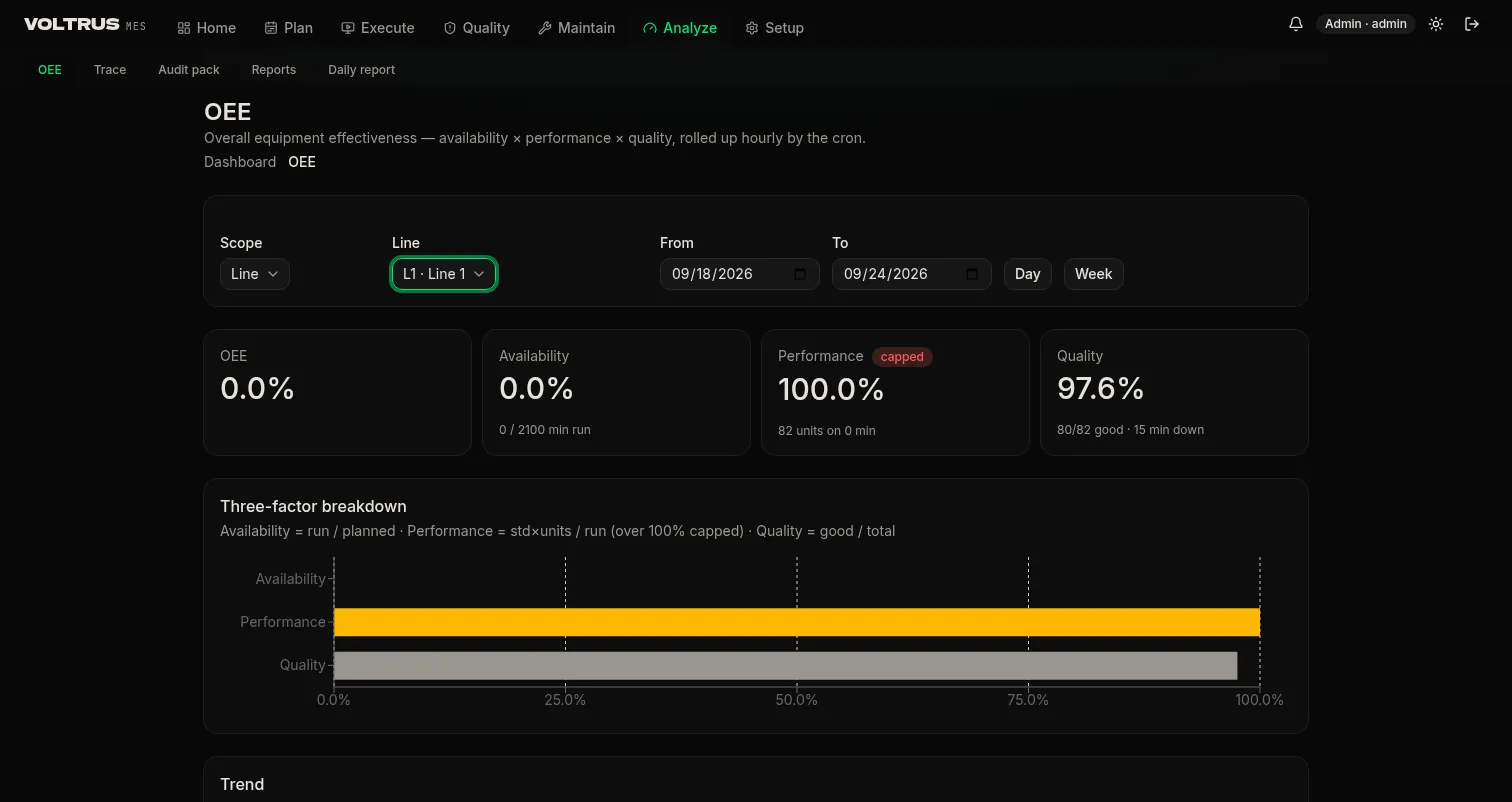The width and height of the screenshot is (1512, 802).
Task: Switch to the Trace tab
Action: pos(110,70)
